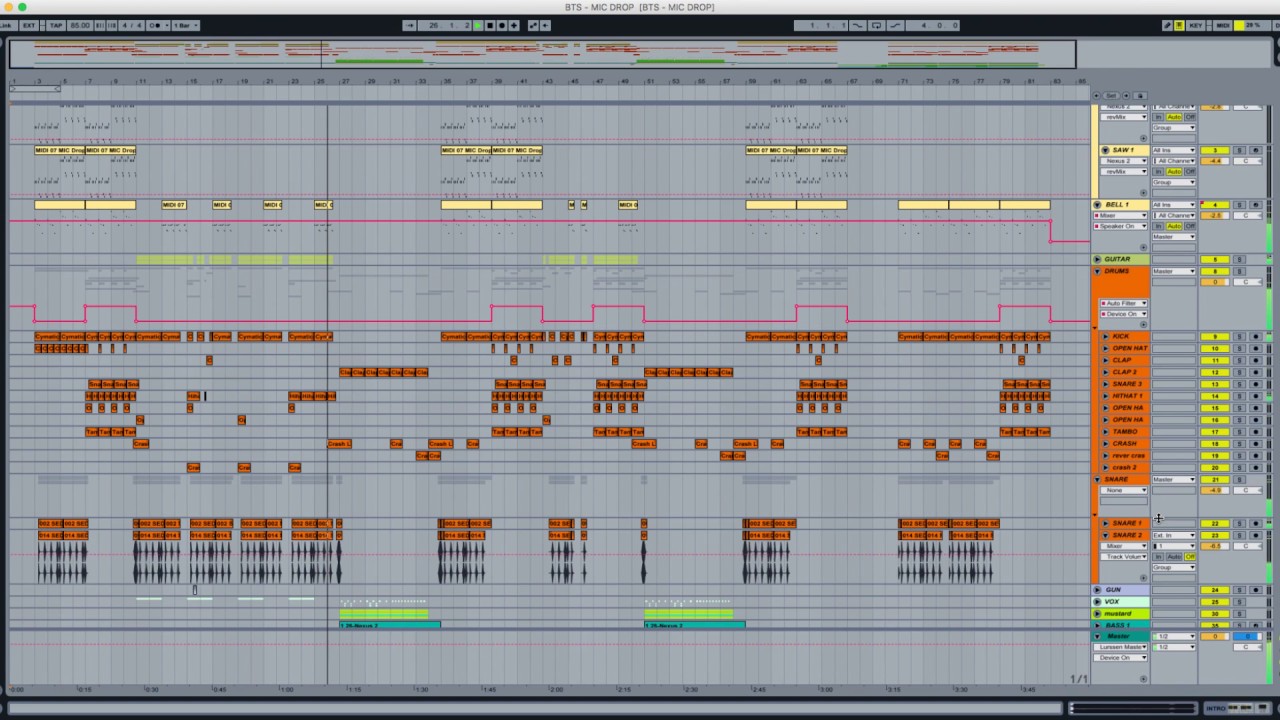Click the Link button in control bar
This screenshot has width=1280, height=720.
[x=8, y=25]
